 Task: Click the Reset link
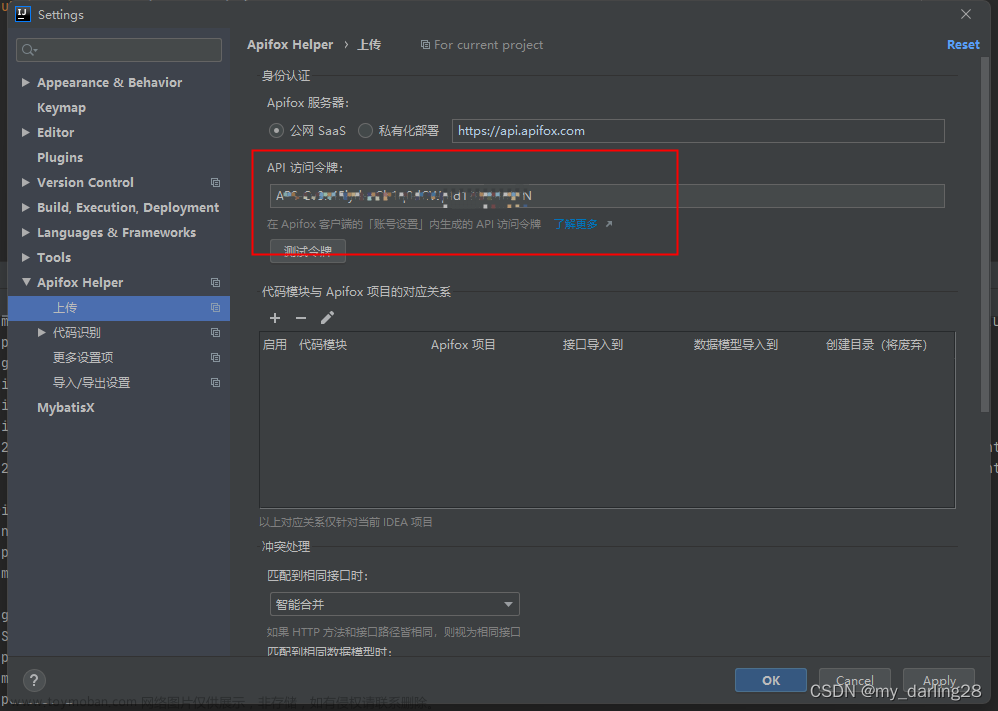(x=963, y=45)
